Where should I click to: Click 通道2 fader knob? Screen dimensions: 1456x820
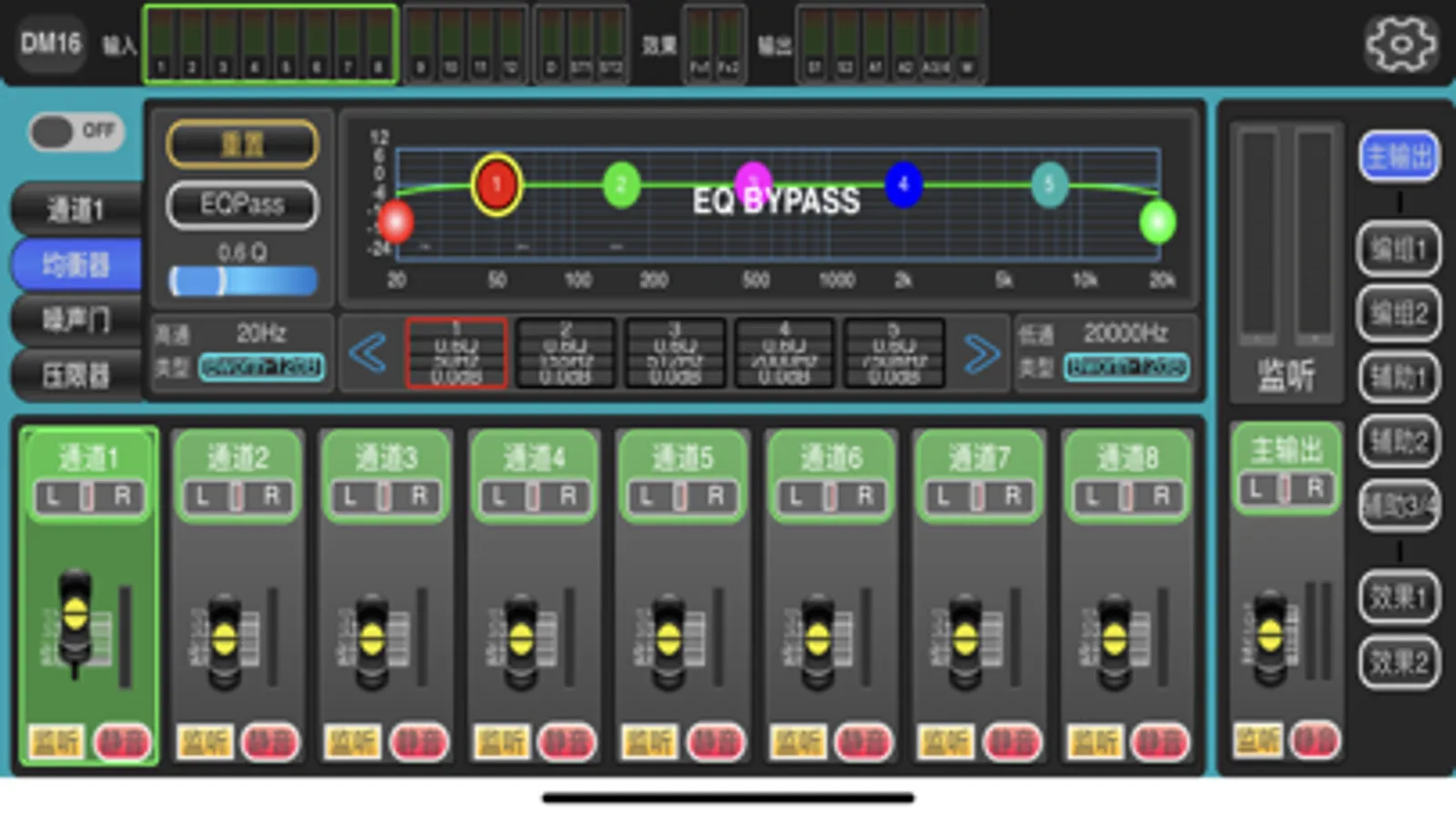coord(224,638)
